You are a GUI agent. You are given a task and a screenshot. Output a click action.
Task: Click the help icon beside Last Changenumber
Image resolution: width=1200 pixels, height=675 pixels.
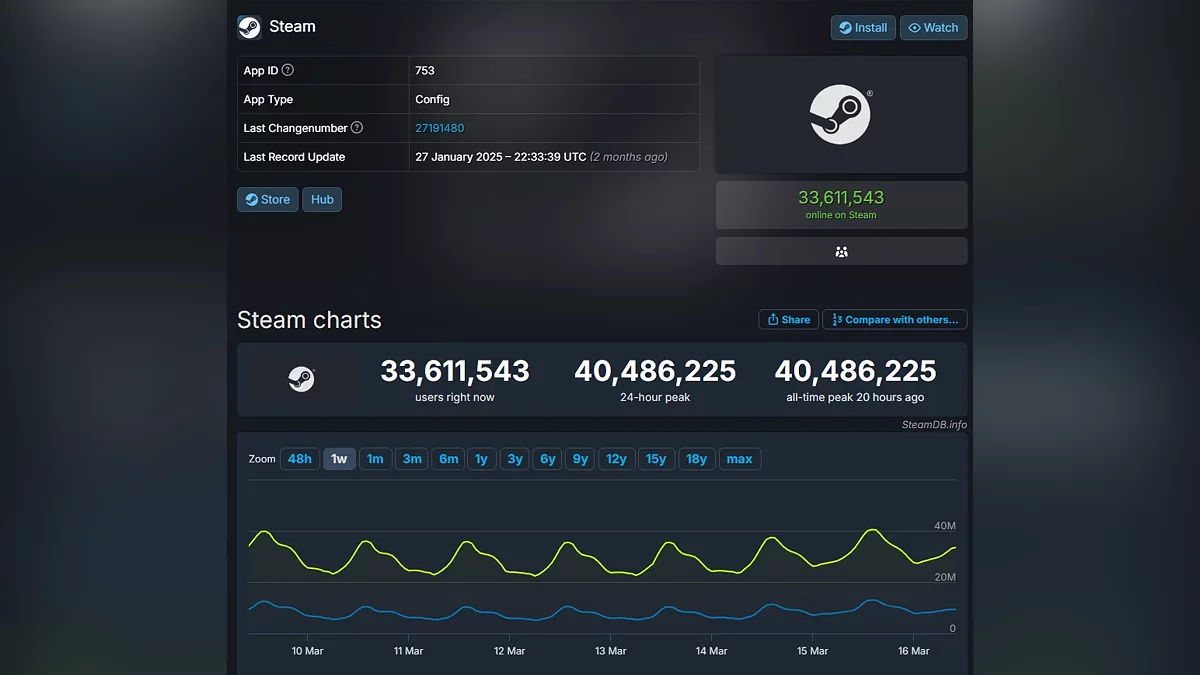pyautogui.click(x=357, y=128)
